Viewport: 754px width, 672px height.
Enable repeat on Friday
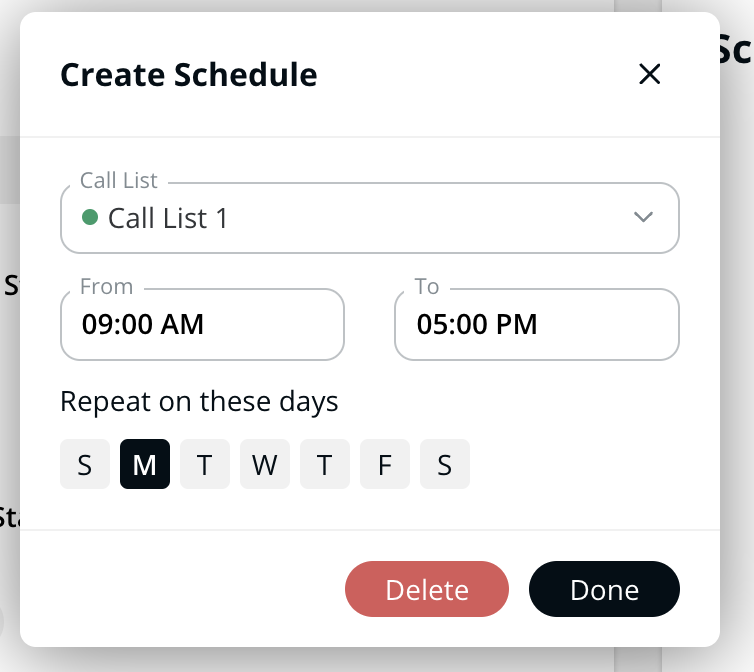385,465
